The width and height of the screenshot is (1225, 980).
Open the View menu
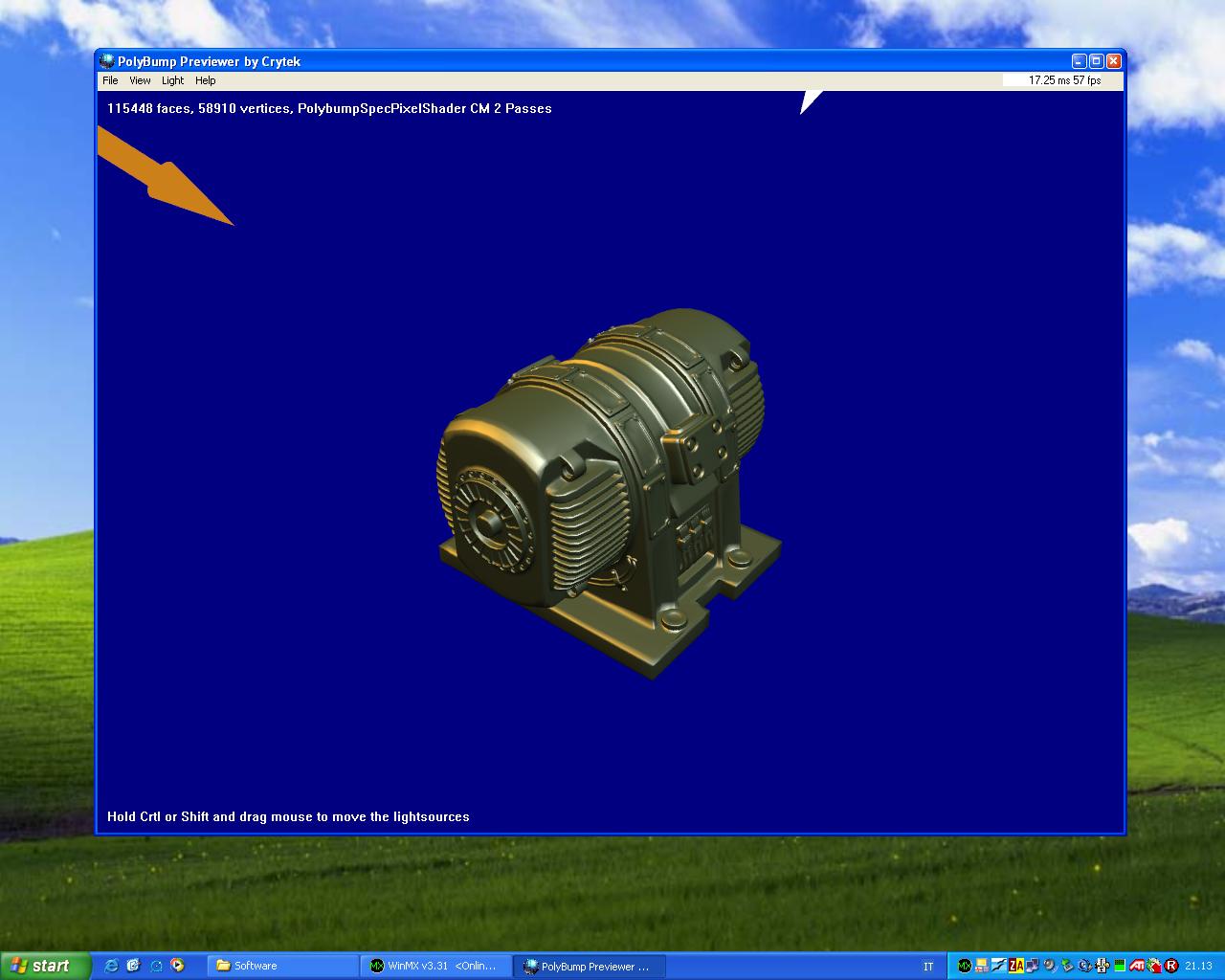tap(140, 80)
